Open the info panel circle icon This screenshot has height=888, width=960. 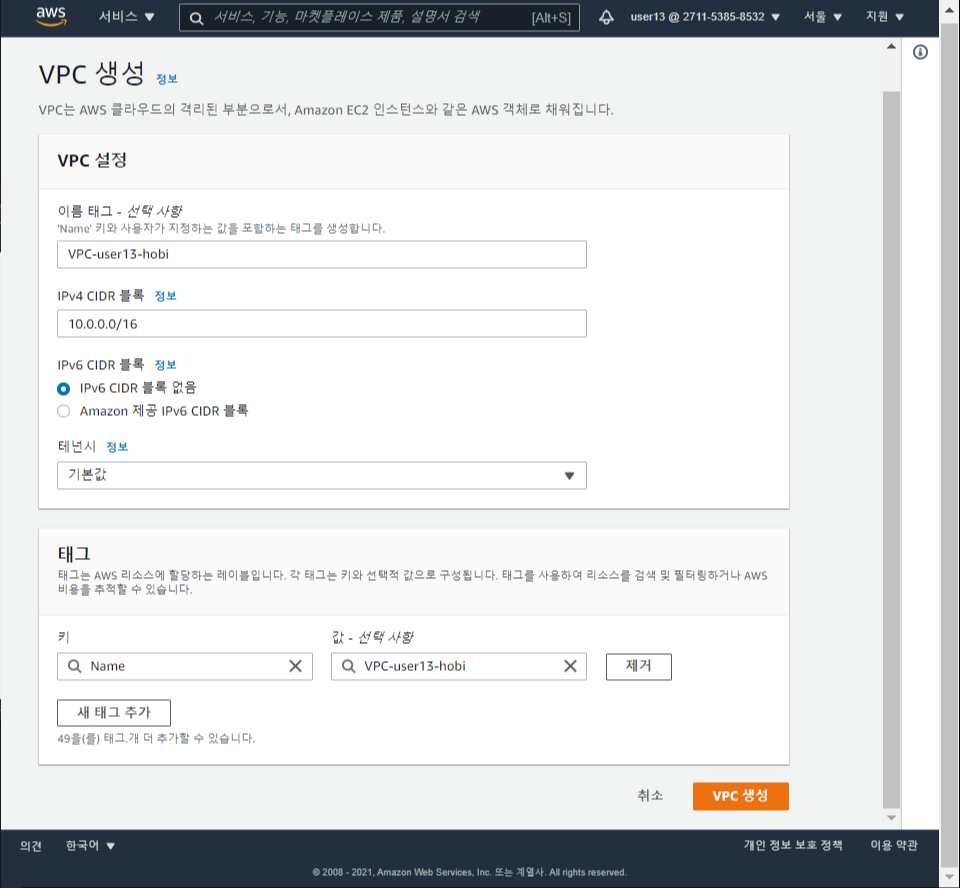920,52
